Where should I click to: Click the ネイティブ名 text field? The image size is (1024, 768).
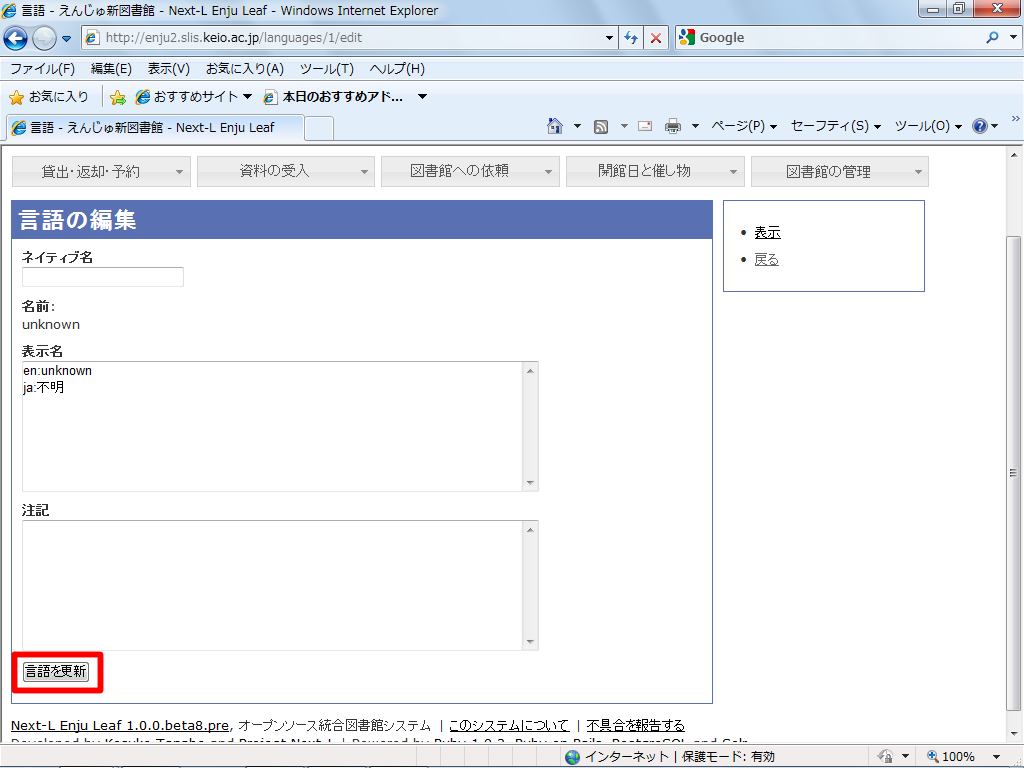[103, 277]
